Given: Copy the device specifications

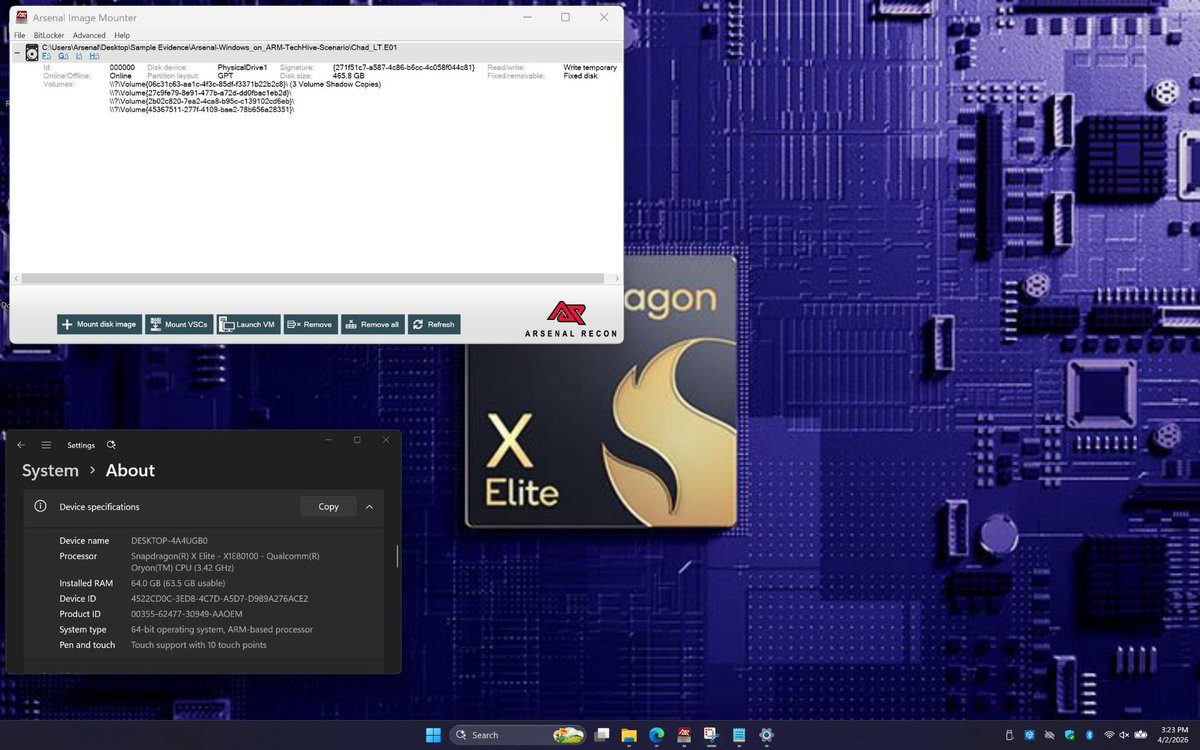Looking at the screenshot, I should (328, 506).
